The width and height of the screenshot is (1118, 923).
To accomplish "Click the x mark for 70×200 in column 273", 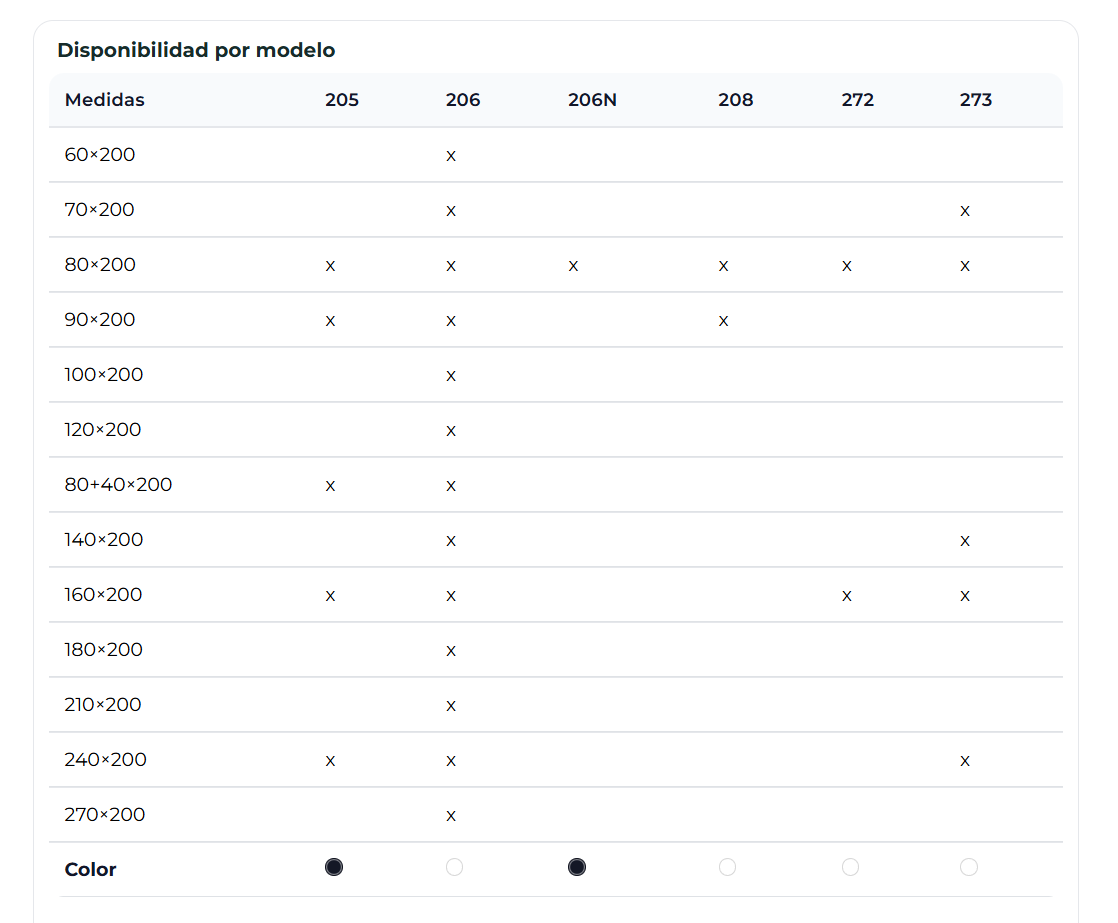I will pos(965,211).
